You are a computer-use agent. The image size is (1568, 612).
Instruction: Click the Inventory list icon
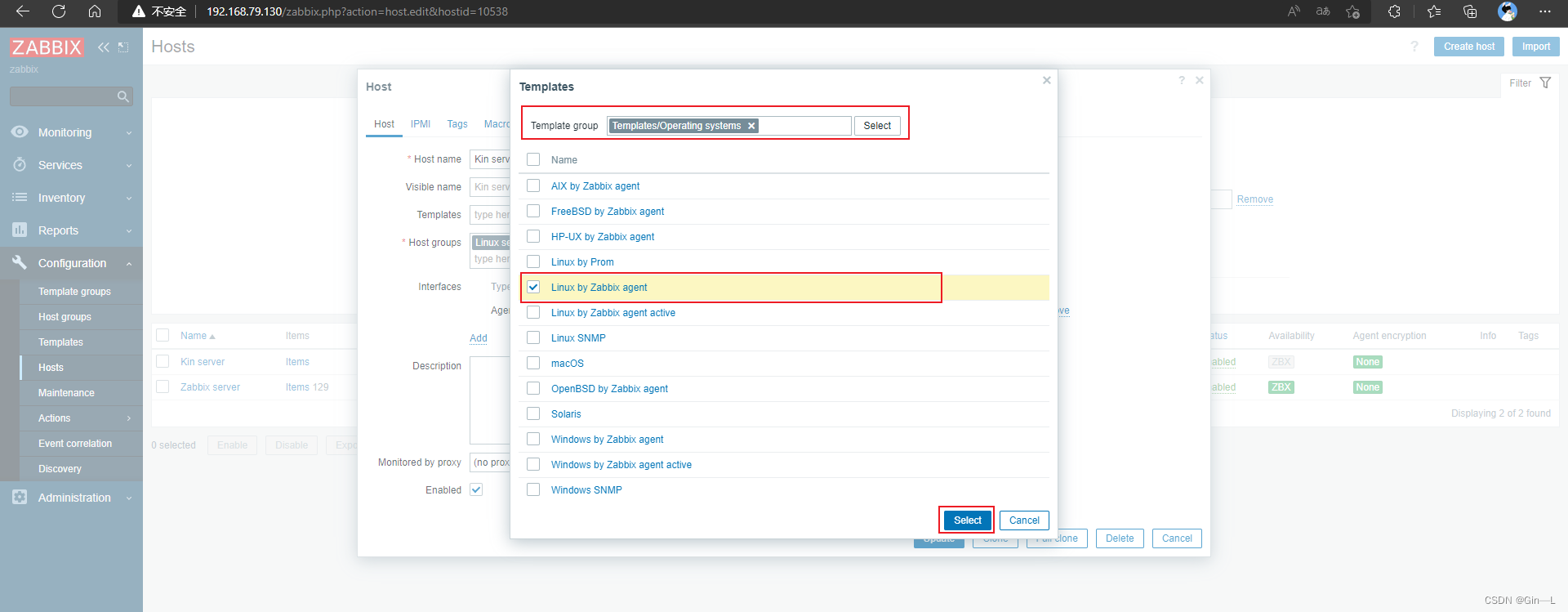(20, 197)
